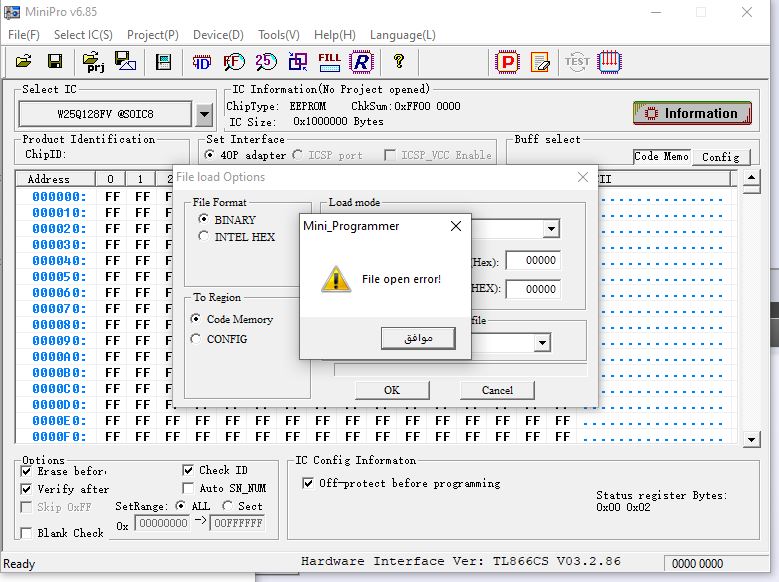The height and width of the screenshot is (582, 779).
Task: Select the 40P adapter radio button
Action: click(210, 155)
